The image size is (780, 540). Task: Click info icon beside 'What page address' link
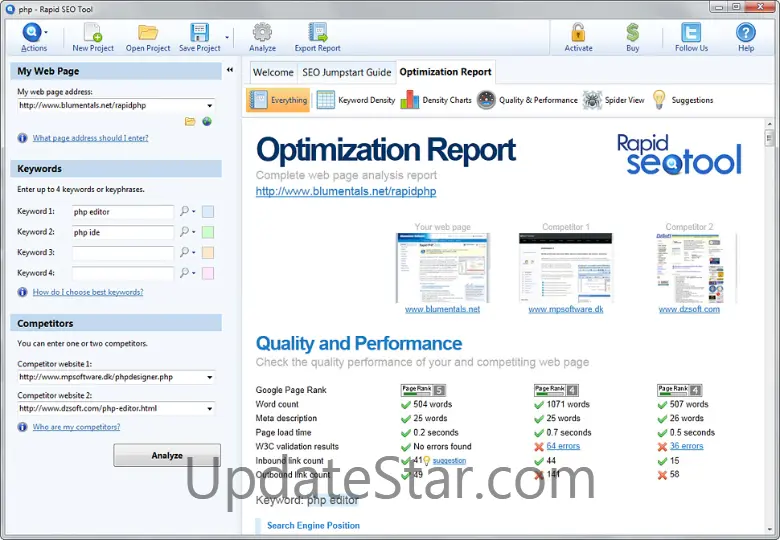click(x=22, y=138)
